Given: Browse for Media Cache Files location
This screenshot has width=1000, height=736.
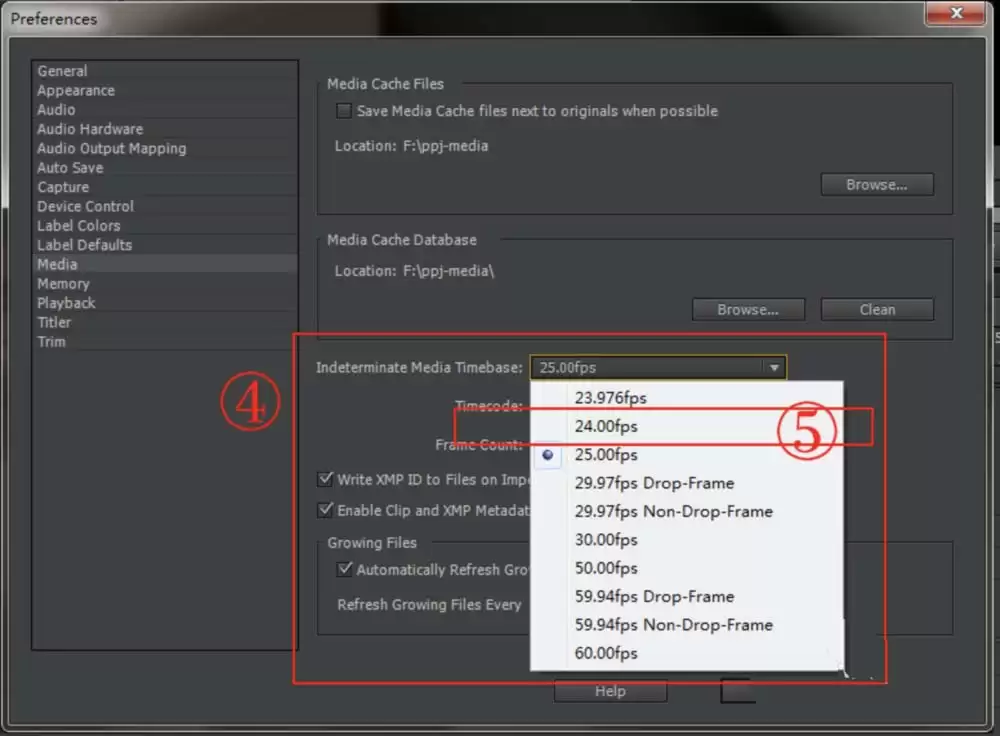Looking at the screenshot, I should pyautogui.click(x=877, y=185).
